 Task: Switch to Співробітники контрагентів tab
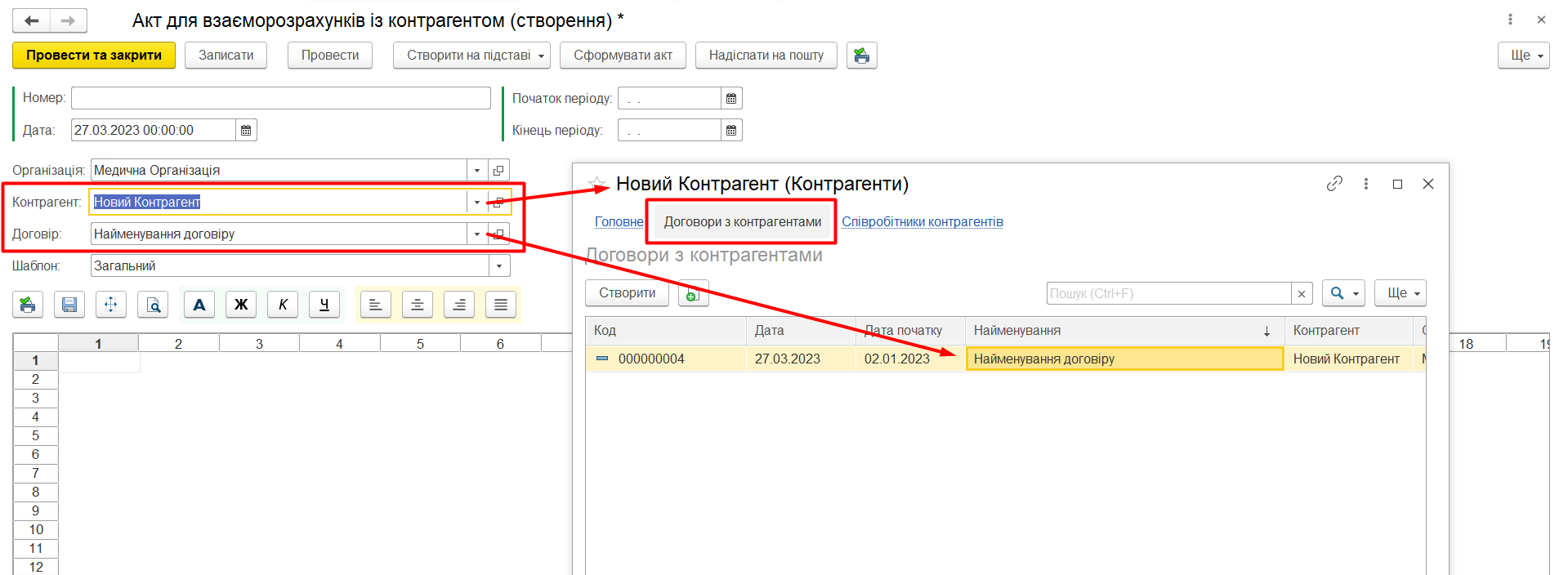click(922, 222)
